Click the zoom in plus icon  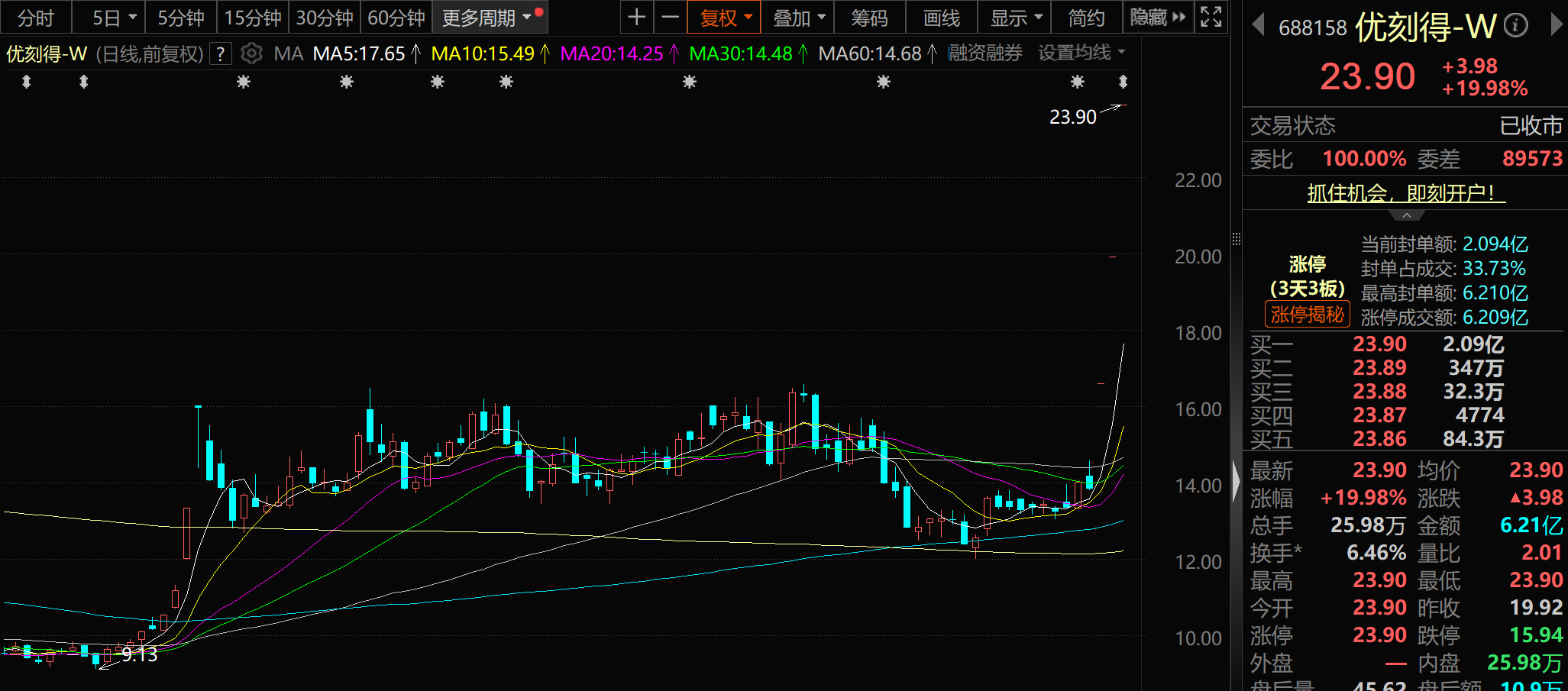(x=636, y=17)
